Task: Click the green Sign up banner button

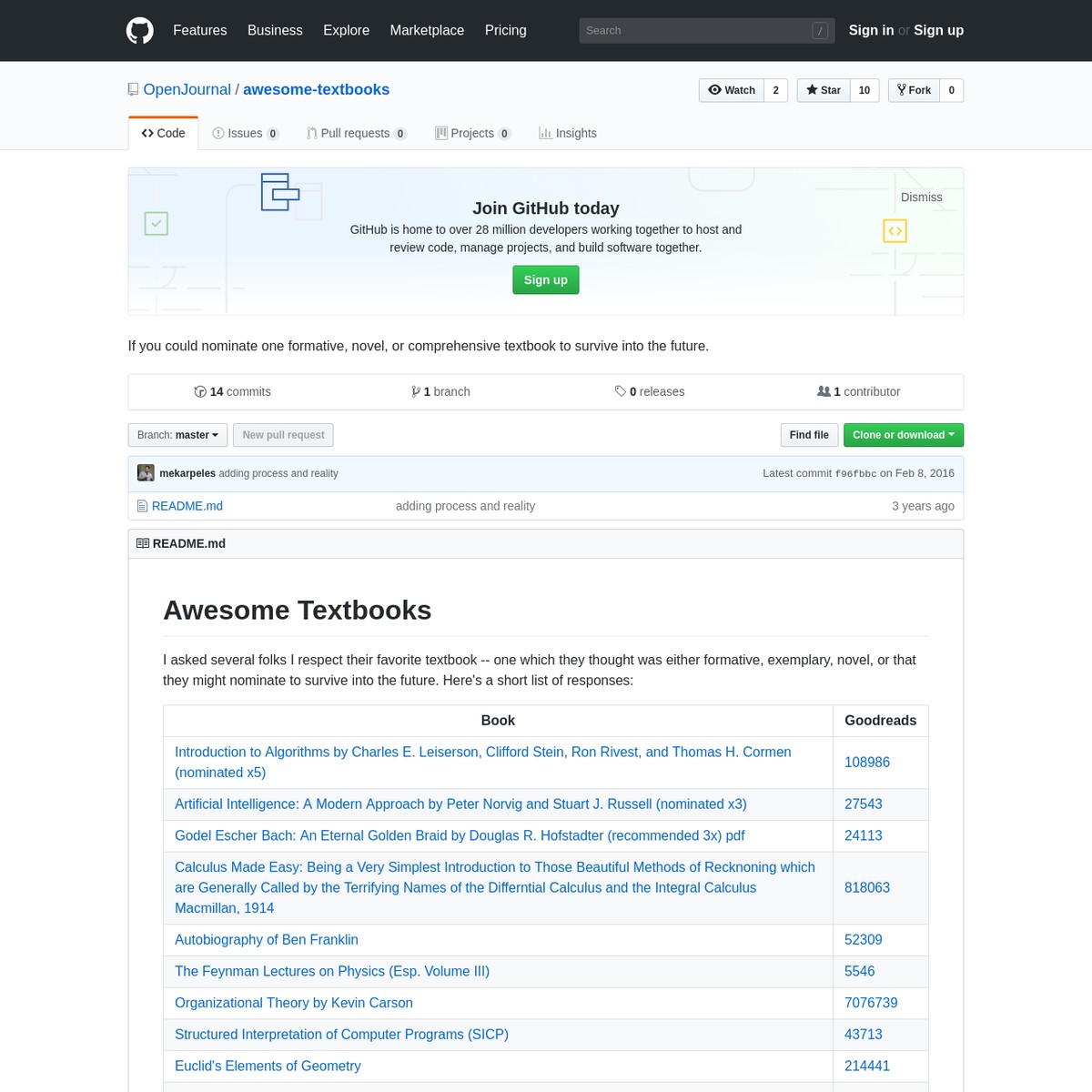Action: click(546, 280)
